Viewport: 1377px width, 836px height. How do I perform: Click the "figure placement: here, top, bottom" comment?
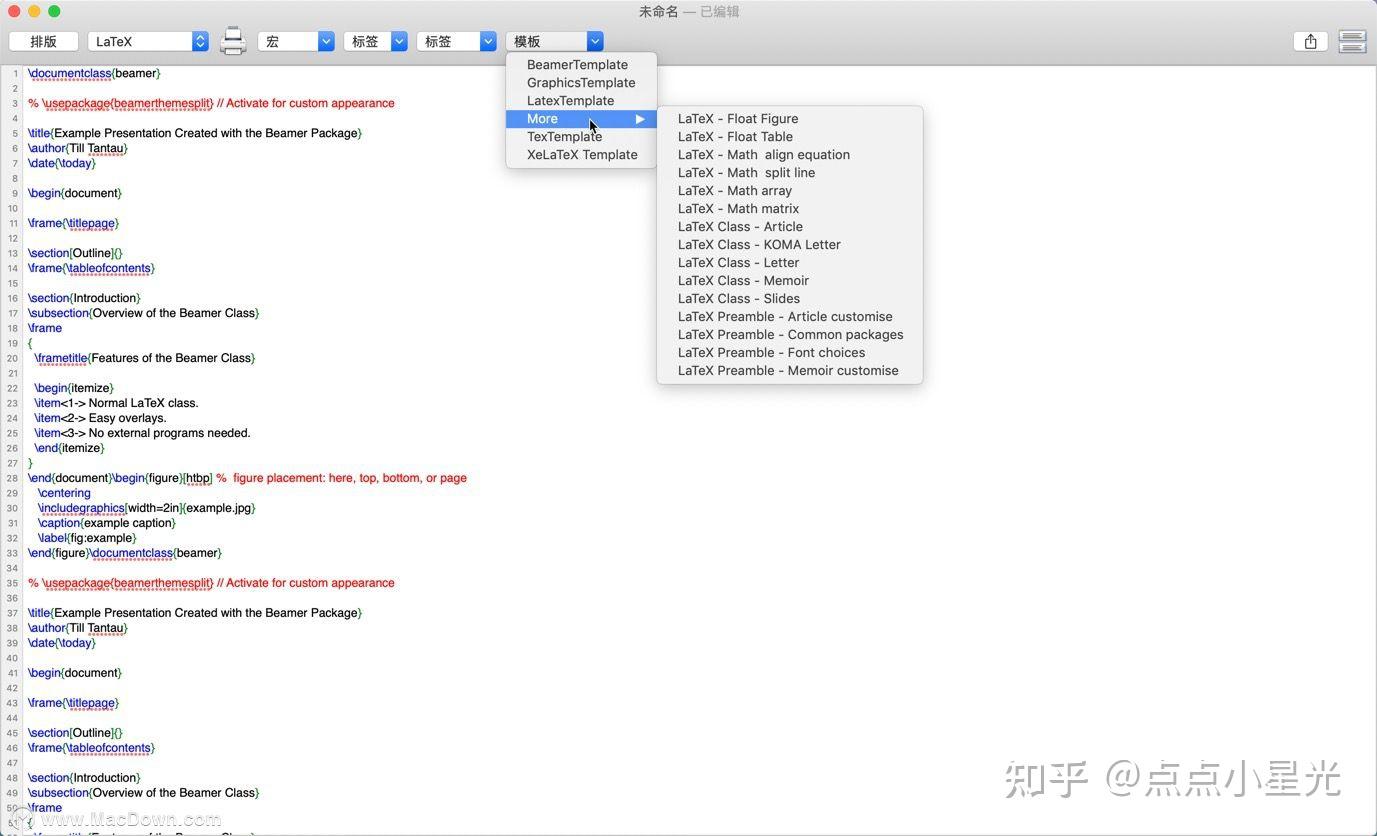(x=342, y=478)
